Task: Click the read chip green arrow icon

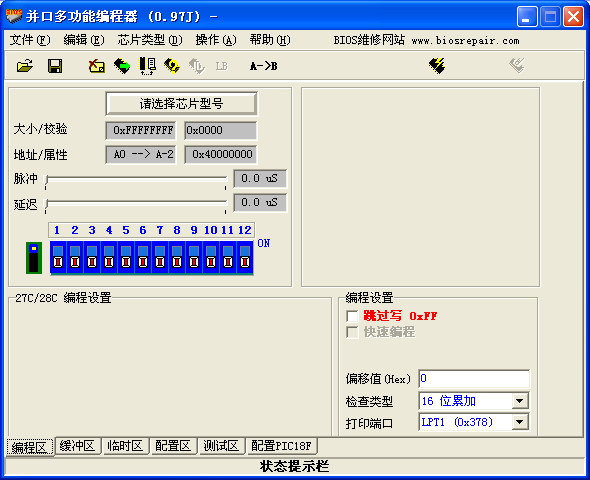Action: coord(122,66)
